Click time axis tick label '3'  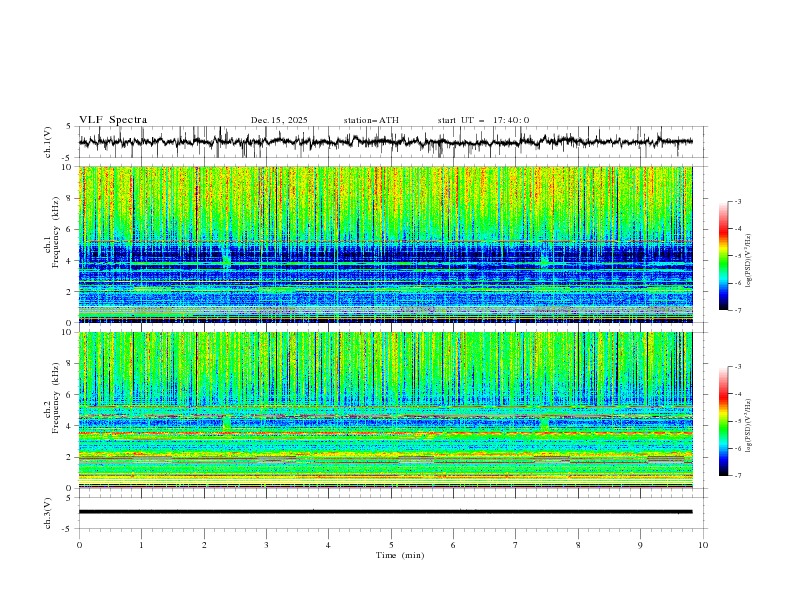click(x=266, y=545)
